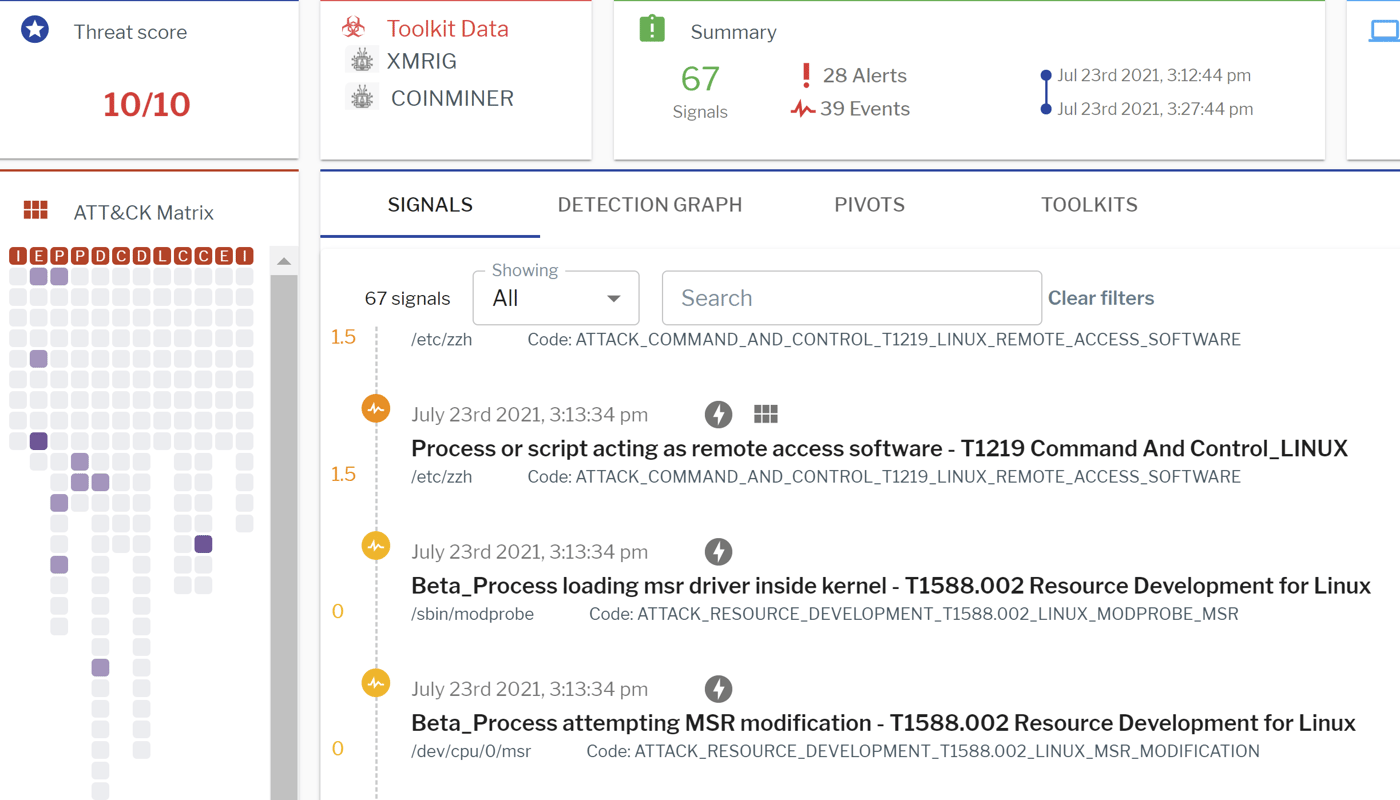Switch to the DETECTION GRAPH tab
This screenshot has width=1400, height=800.
[x=650, y=204]
